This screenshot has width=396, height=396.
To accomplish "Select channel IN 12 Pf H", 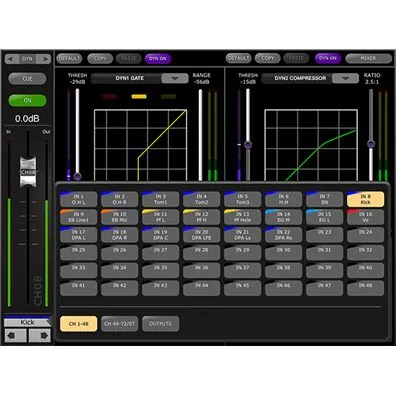I will click(x=201, y=217).
